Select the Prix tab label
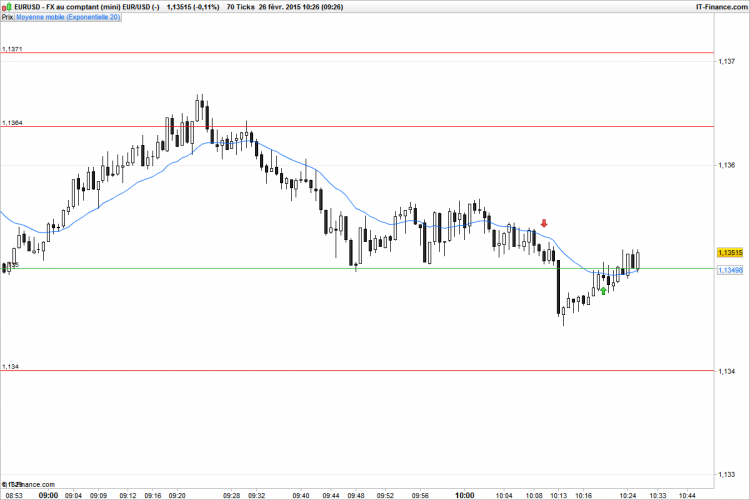The height and width of the screenshot is (500, 750). tap(7, 17)
